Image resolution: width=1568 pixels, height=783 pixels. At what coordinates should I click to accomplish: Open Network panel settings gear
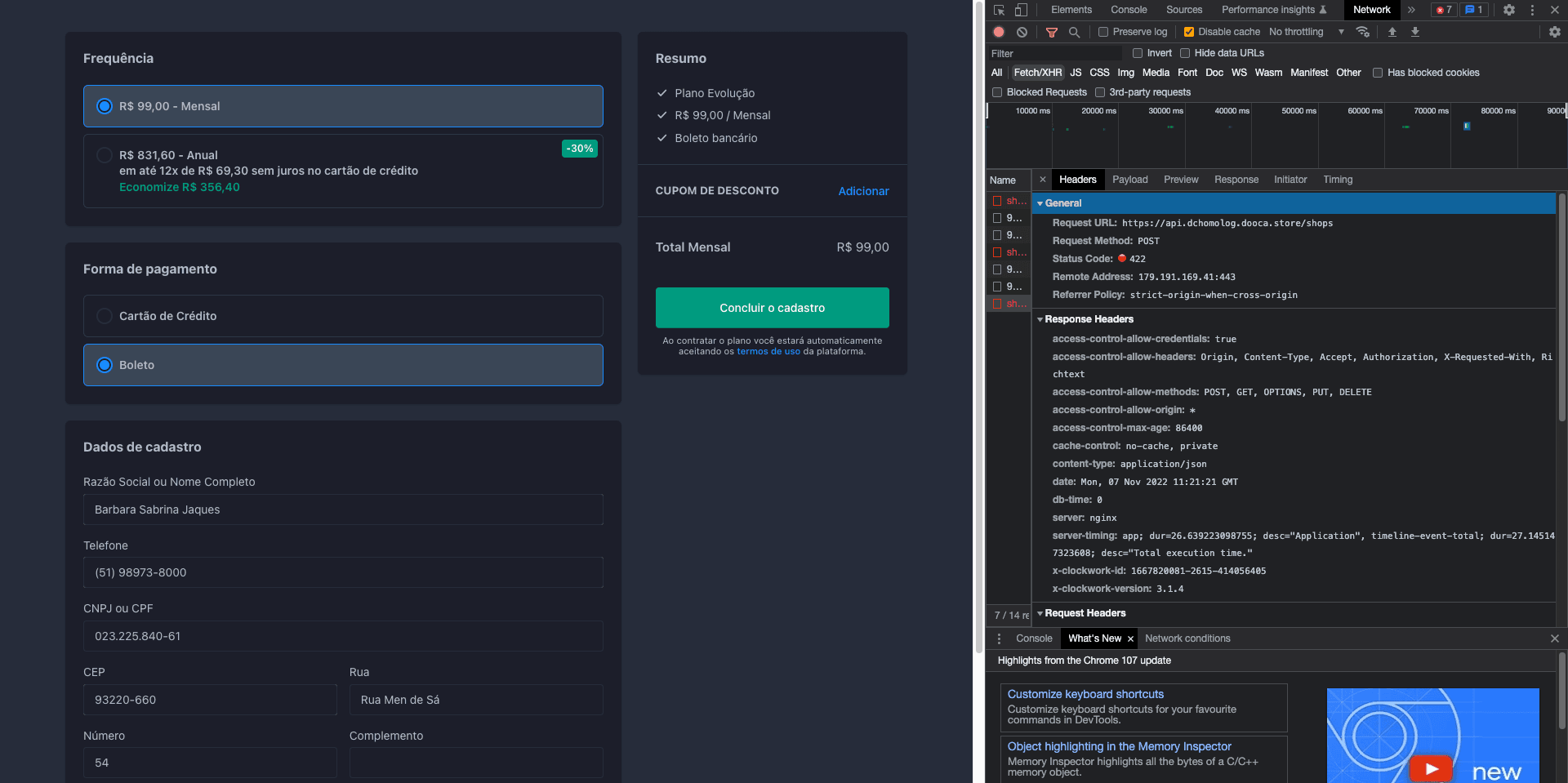coord(1555,32)
